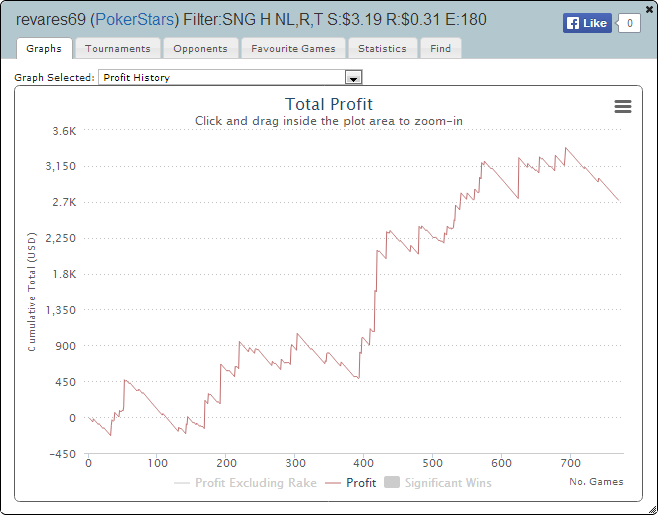Click the red Profit line legend marker
Screen dimensions: 658x515
pos(333,483)
